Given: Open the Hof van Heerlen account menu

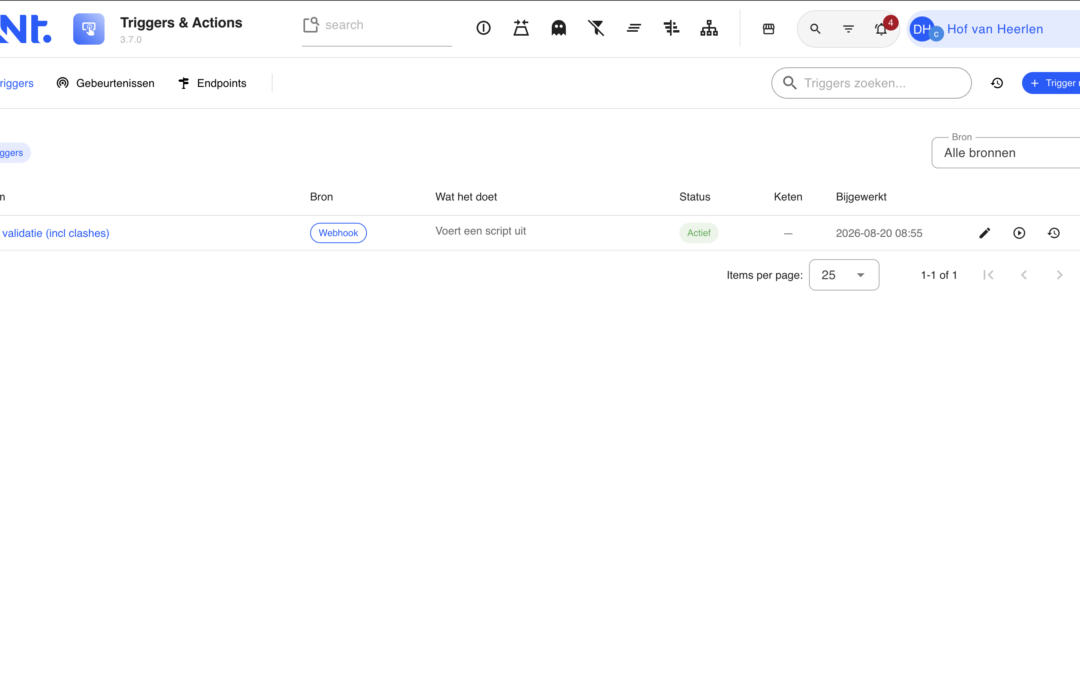Looking at the screenshot, I should (x=994, y=29).
